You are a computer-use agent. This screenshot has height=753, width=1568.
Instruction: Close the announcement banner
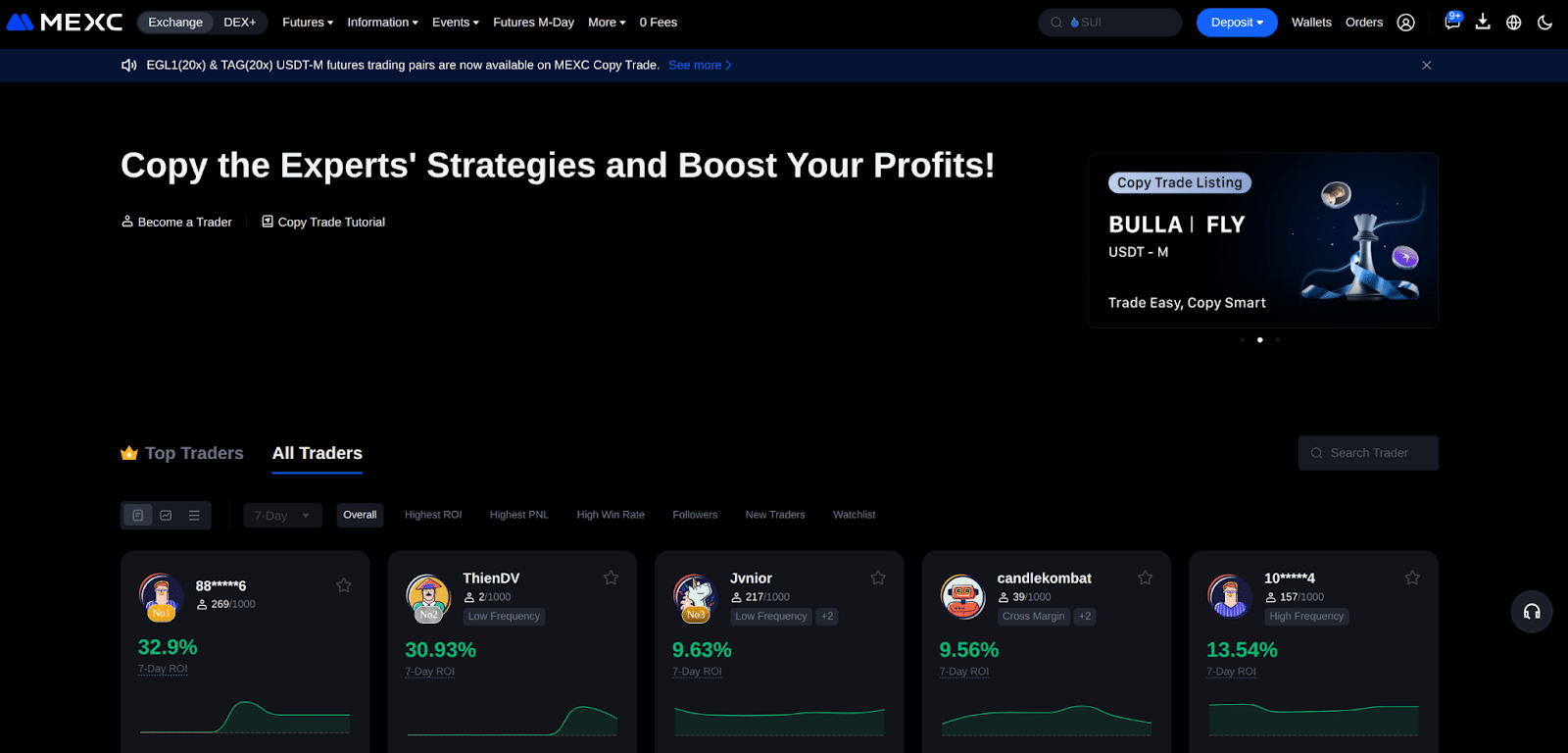click(x=1427, y=65)
